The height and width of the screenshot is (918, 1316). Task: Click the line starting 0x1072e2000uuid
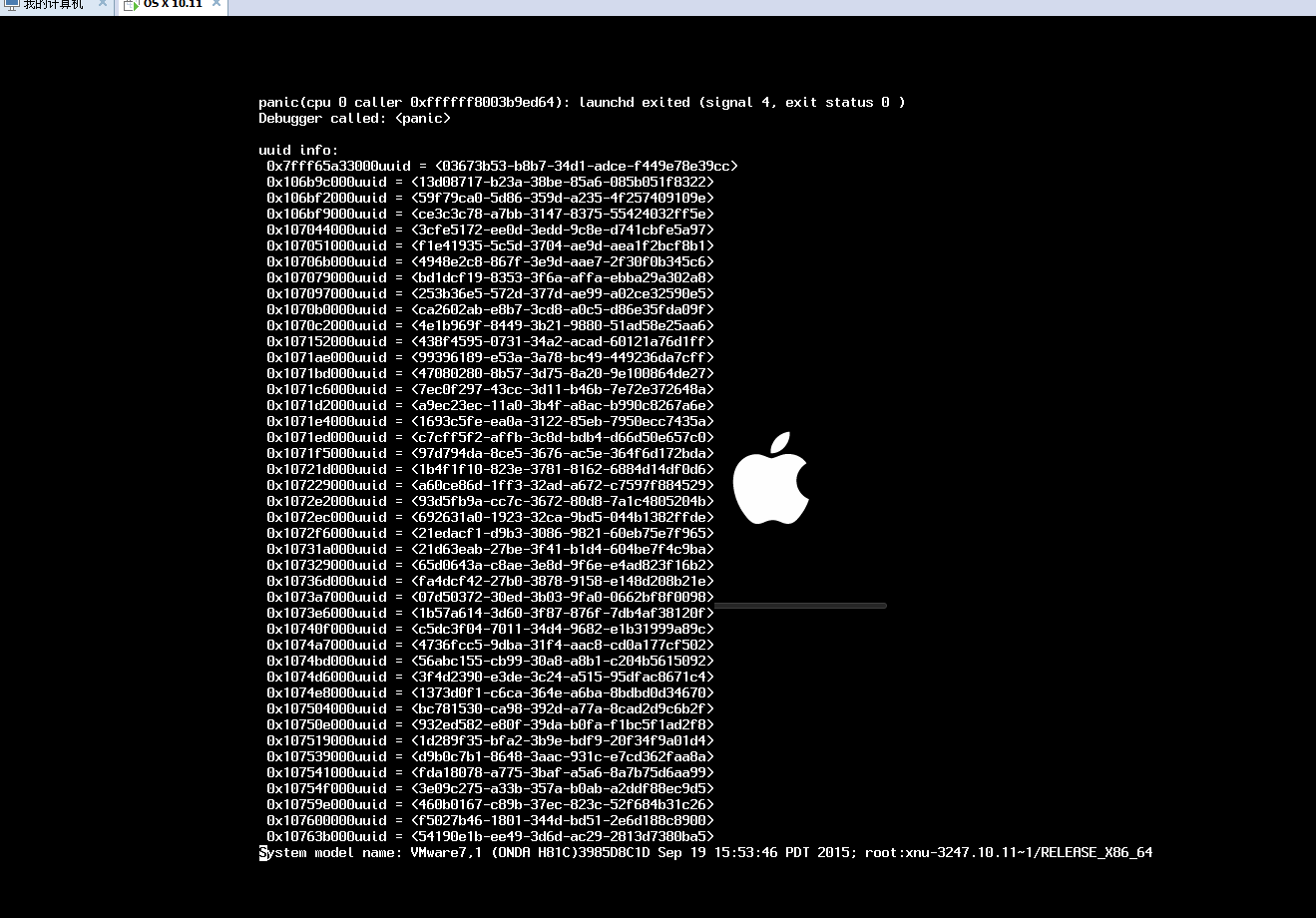pyautogui.click(x=490, y=501)
